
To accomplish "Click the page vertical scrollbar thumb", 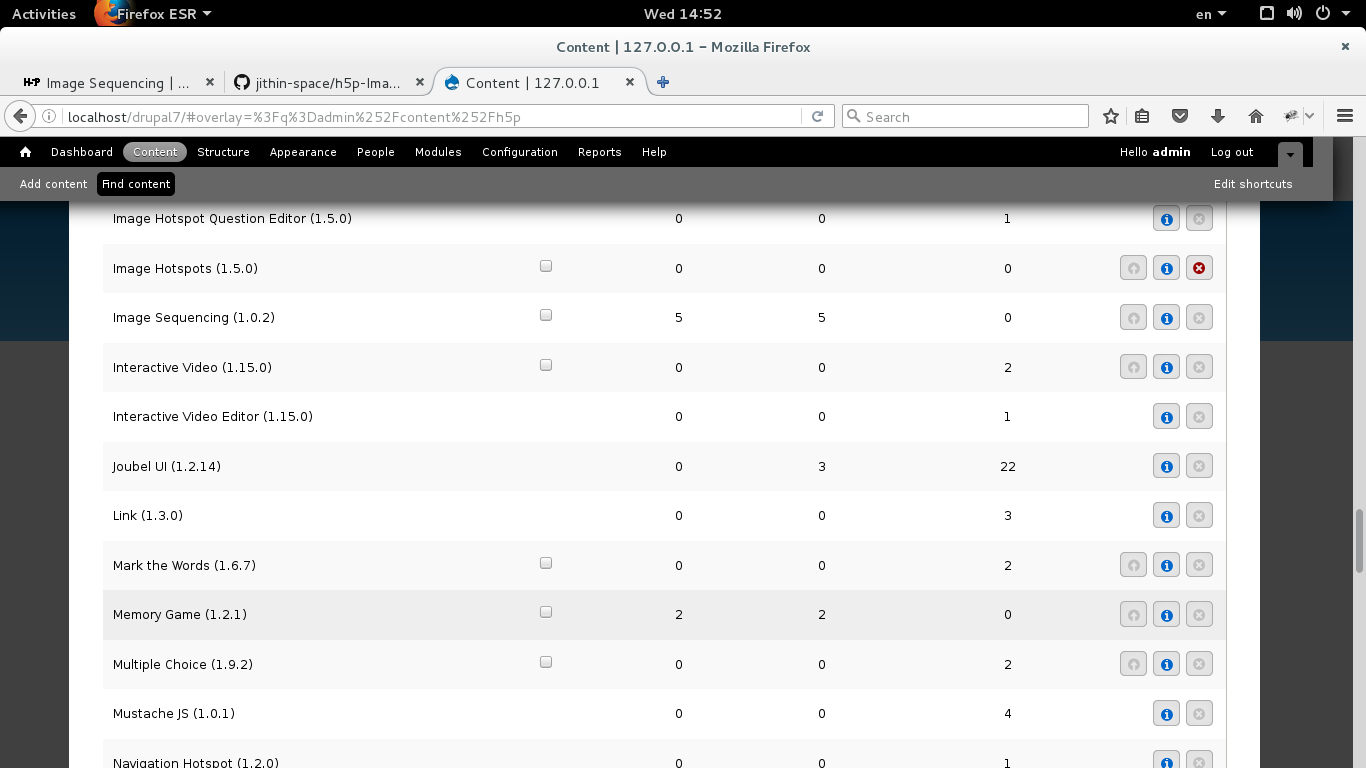I will 1359,541.
